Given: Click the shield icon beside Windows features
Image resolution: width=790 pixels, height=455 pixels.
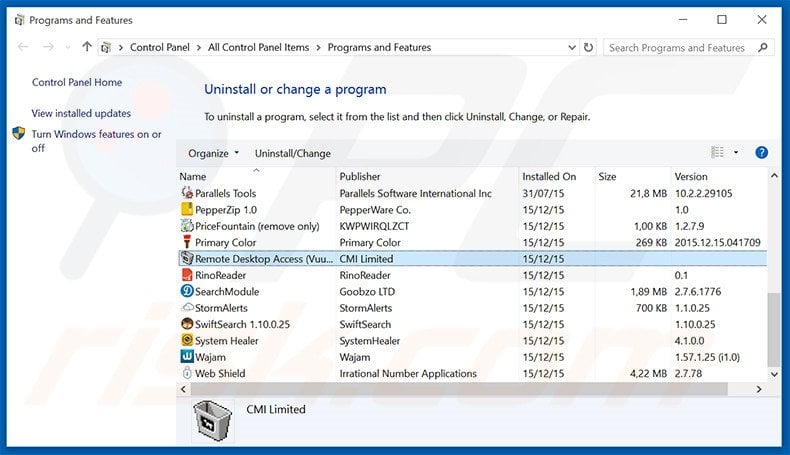Looking at the screenshot, I should point(19,134).
